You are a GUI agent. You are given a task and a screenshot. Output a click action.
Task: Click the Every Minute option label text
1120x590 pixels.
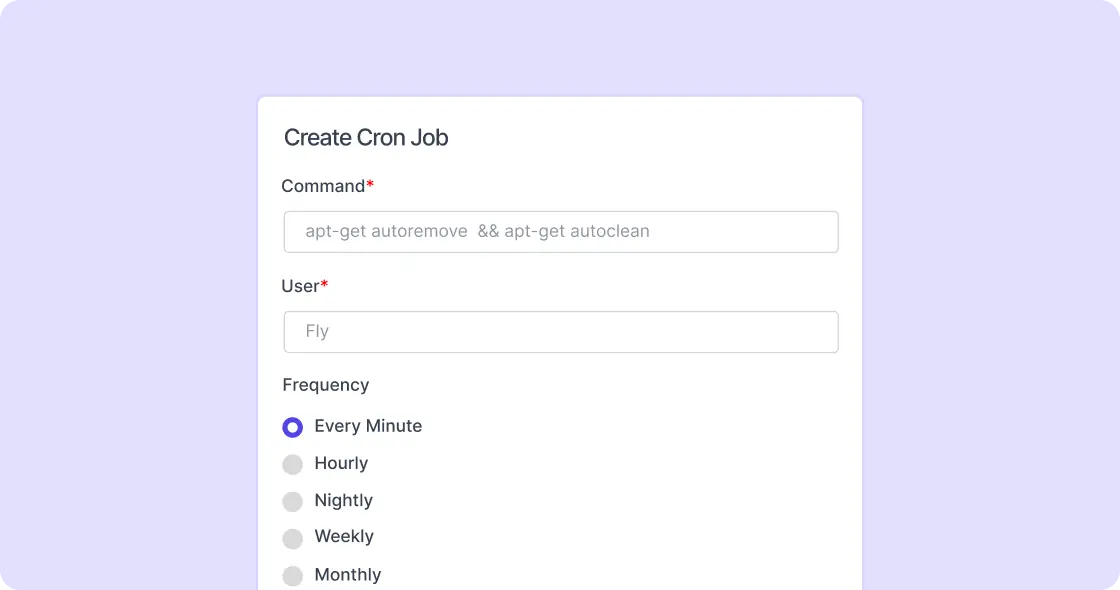[x=368, y=426]
